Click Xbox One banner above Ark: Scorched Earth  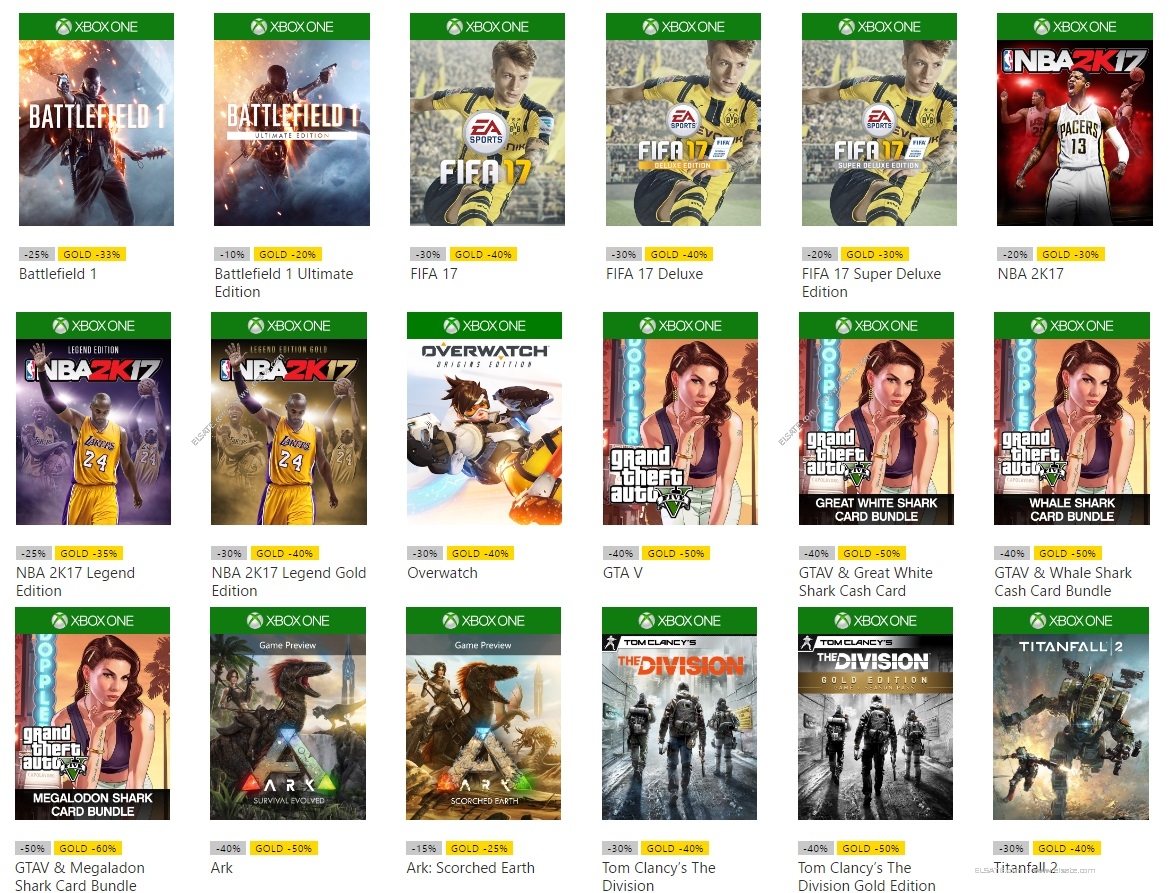[x=484, y=621]
